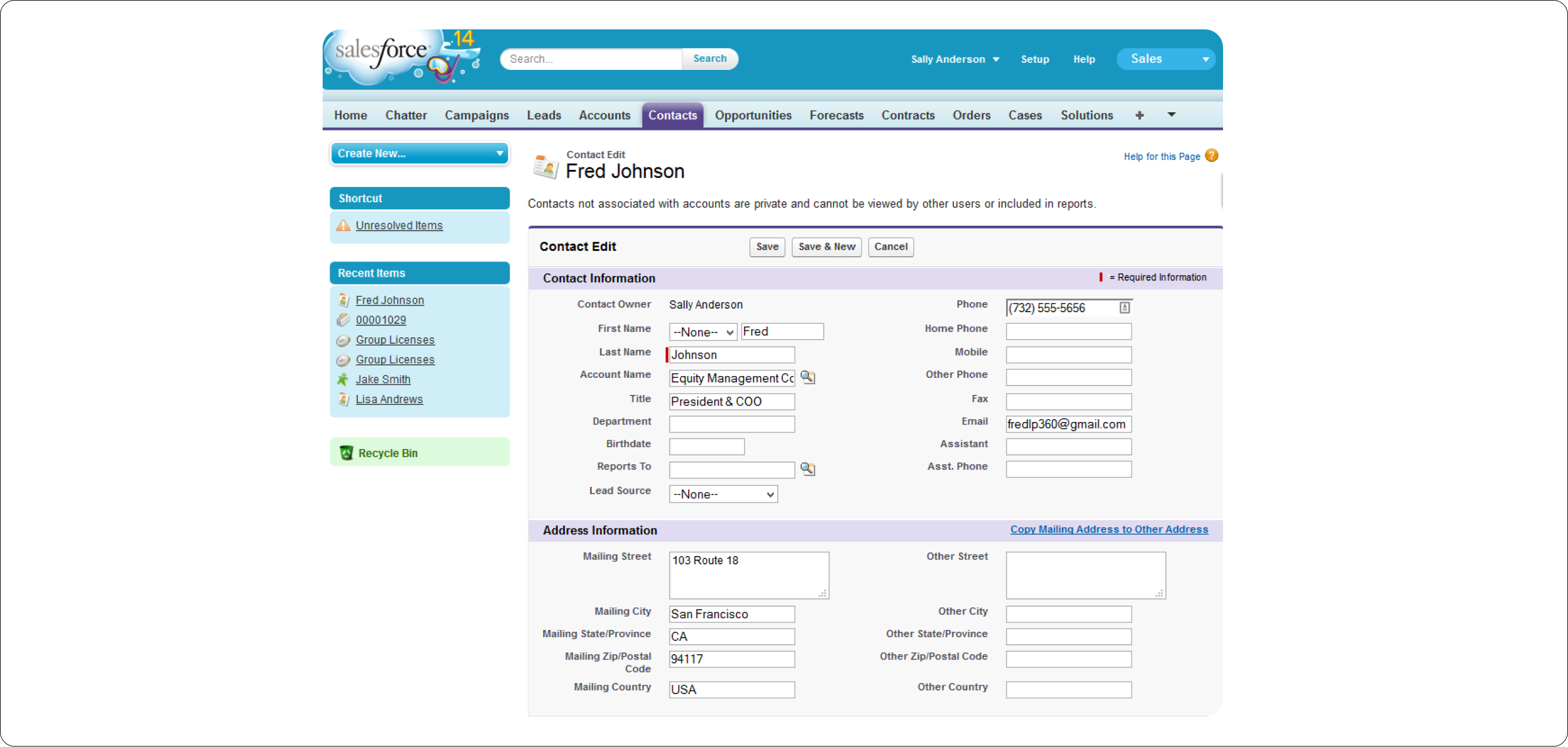Image resolution: width=1568 pixels, height=747 pixels.
Task: Click into the Mailing Street text area
Action: pos(748,575)
